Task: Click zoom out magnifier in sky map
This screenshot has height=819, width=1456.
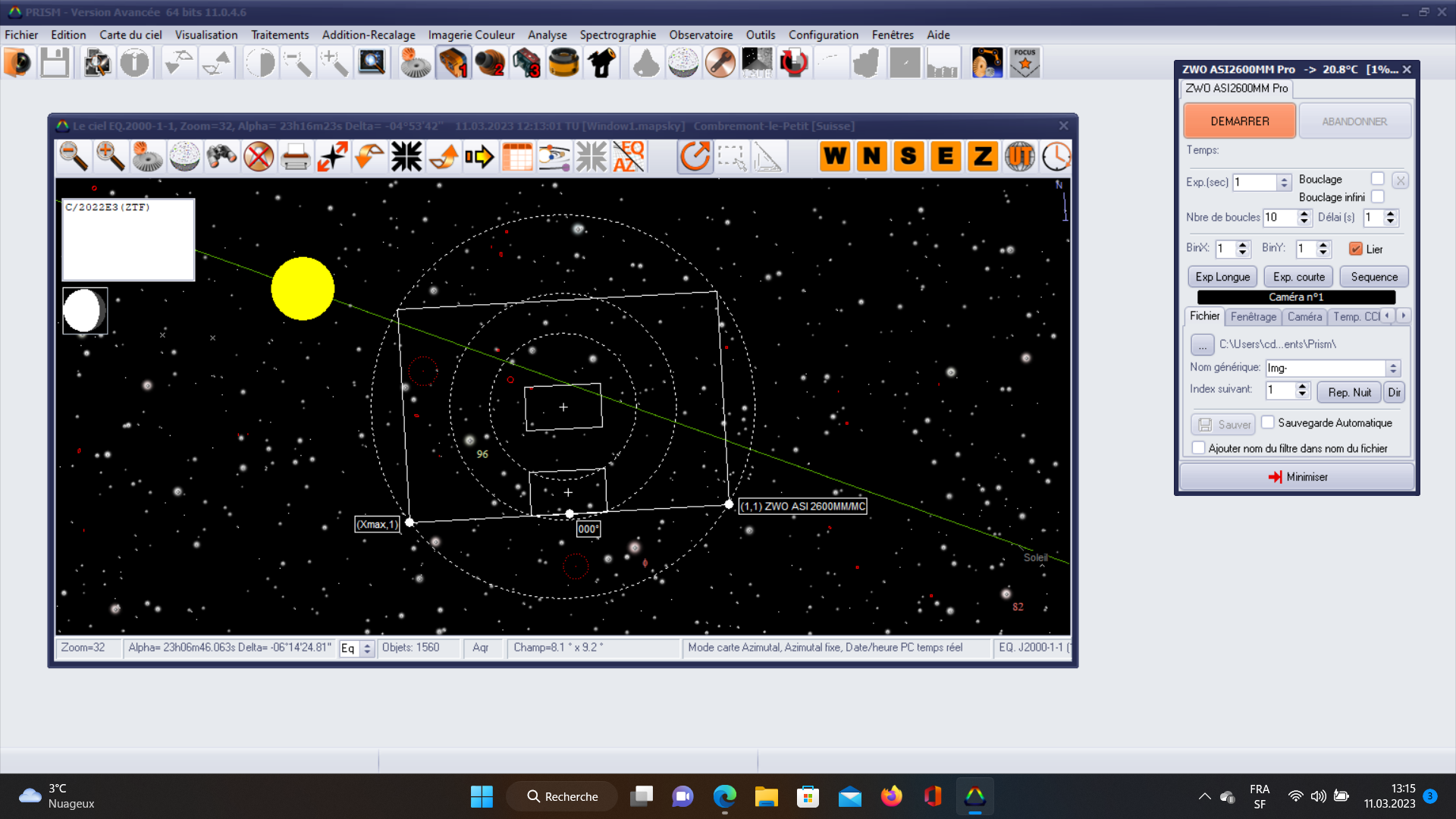Action: point(74,157)
